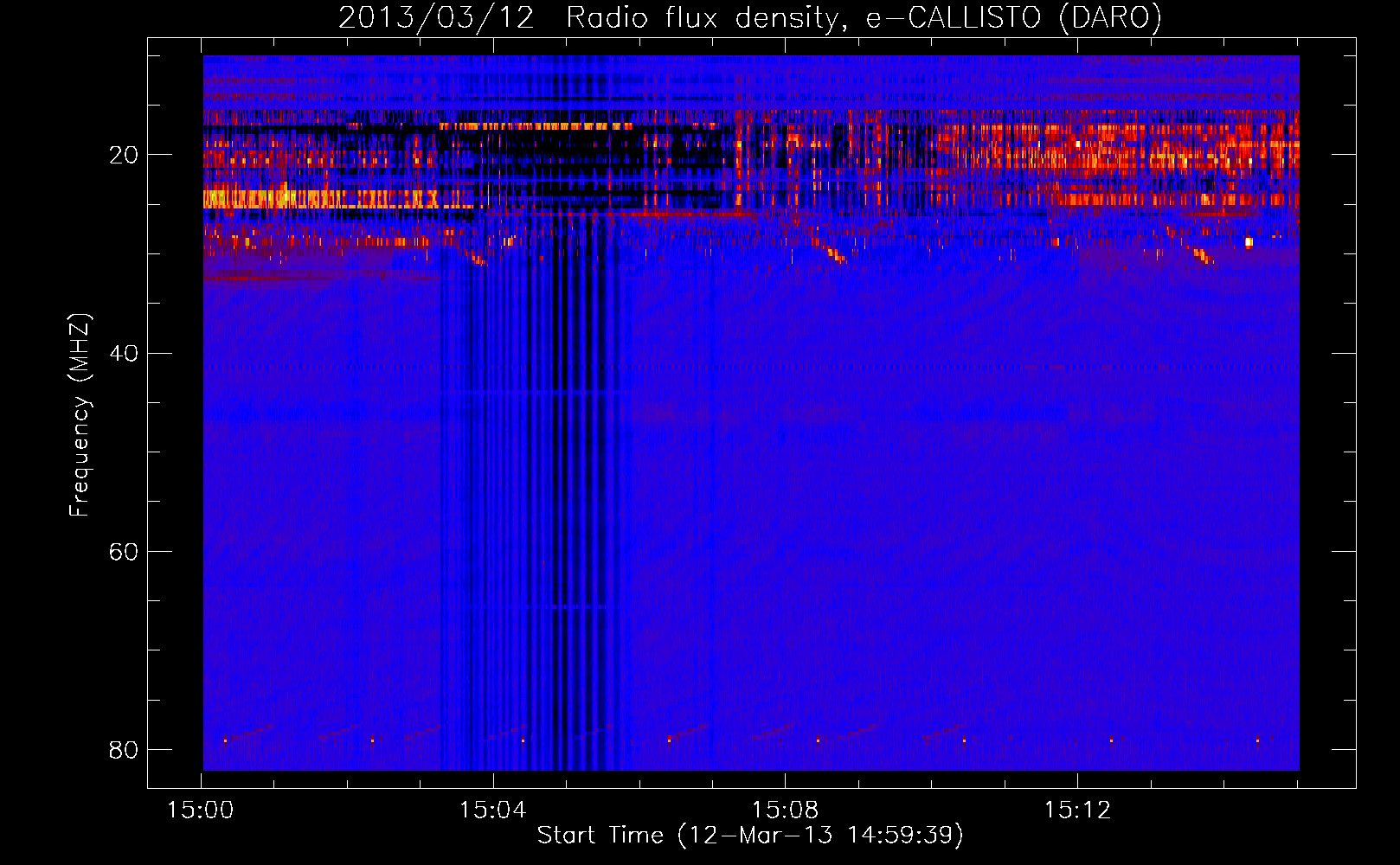The image size is (1400, 865).
Task: Click the "Frequency (MHZ)" axis label
Action: click(x=79, y=415)
